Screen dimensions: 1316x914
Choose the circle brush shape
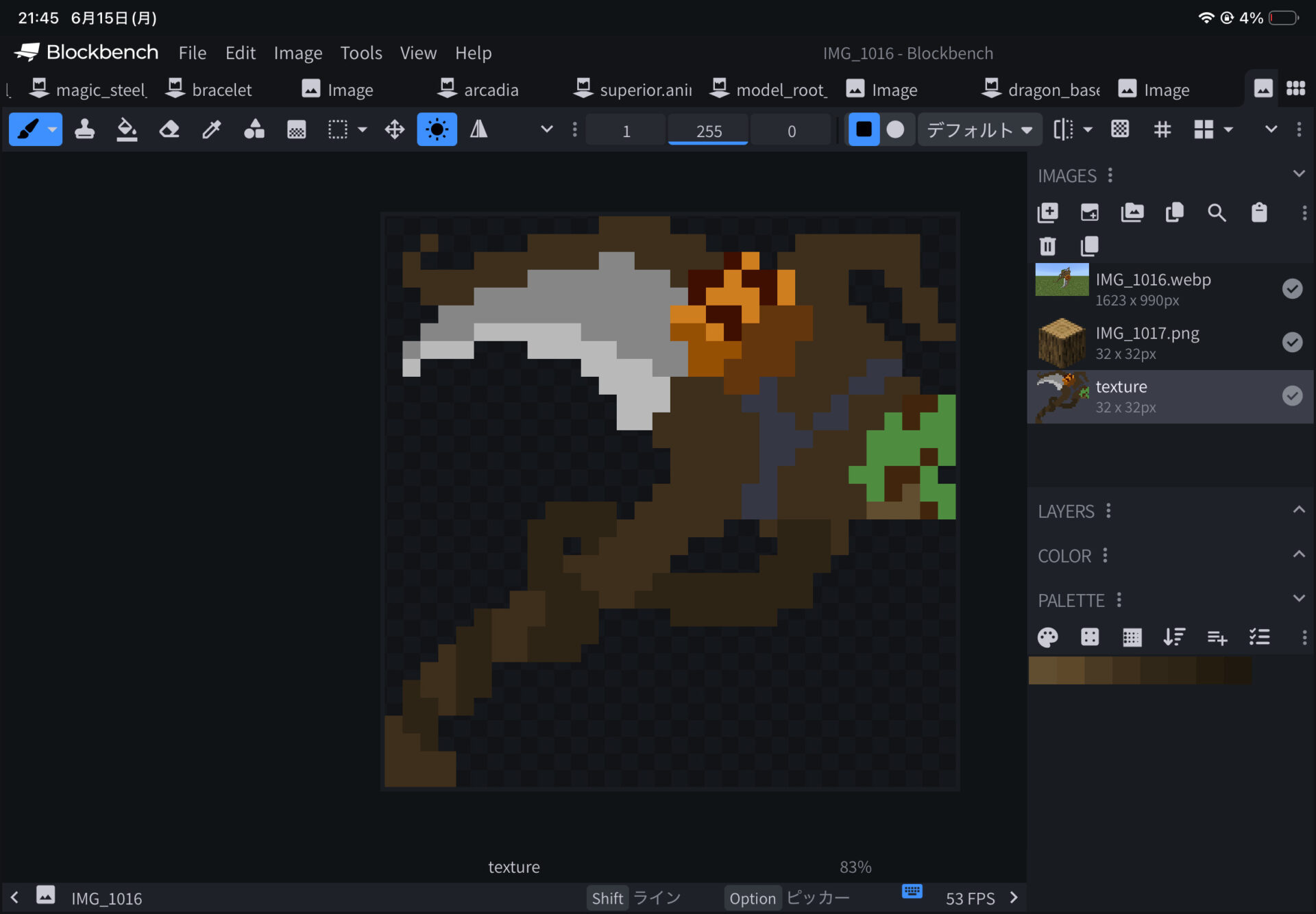[x=896, y=129]
